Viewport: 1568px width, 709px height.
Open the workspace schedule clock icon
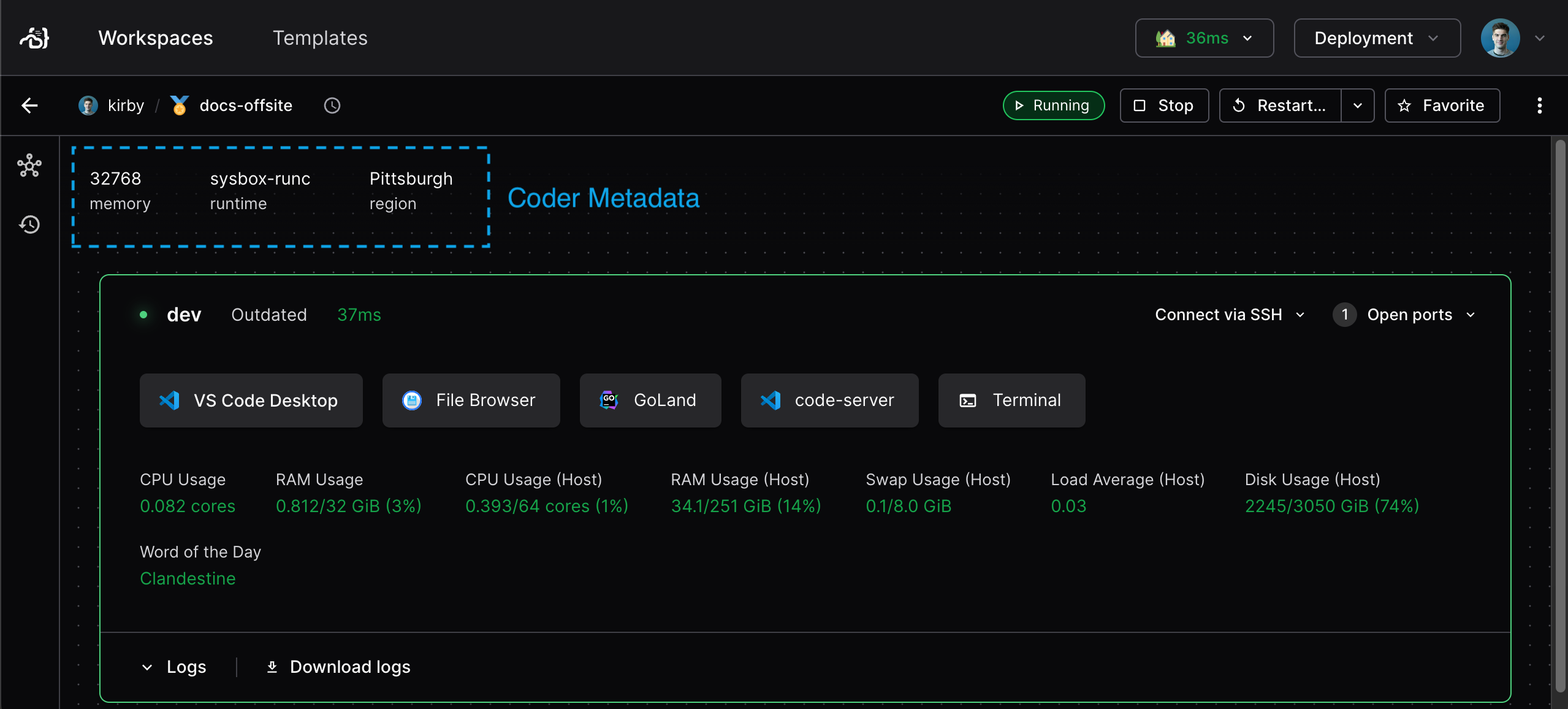332,105
